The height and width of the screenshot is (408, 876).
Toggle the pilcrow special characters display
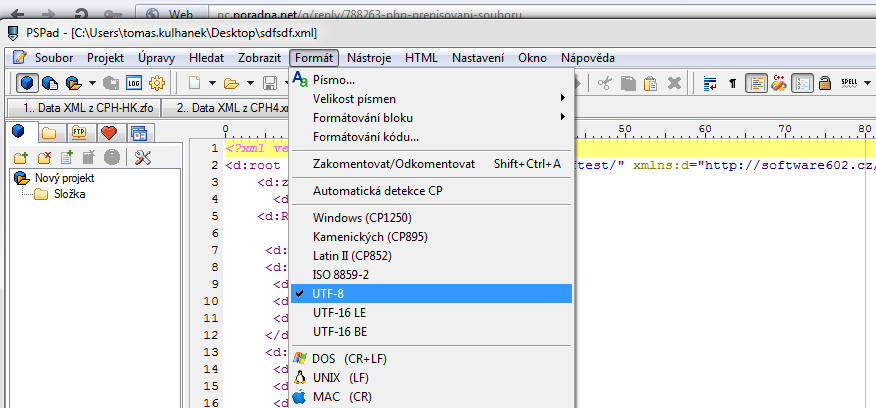pyautogui.click(x=733, y=84)
